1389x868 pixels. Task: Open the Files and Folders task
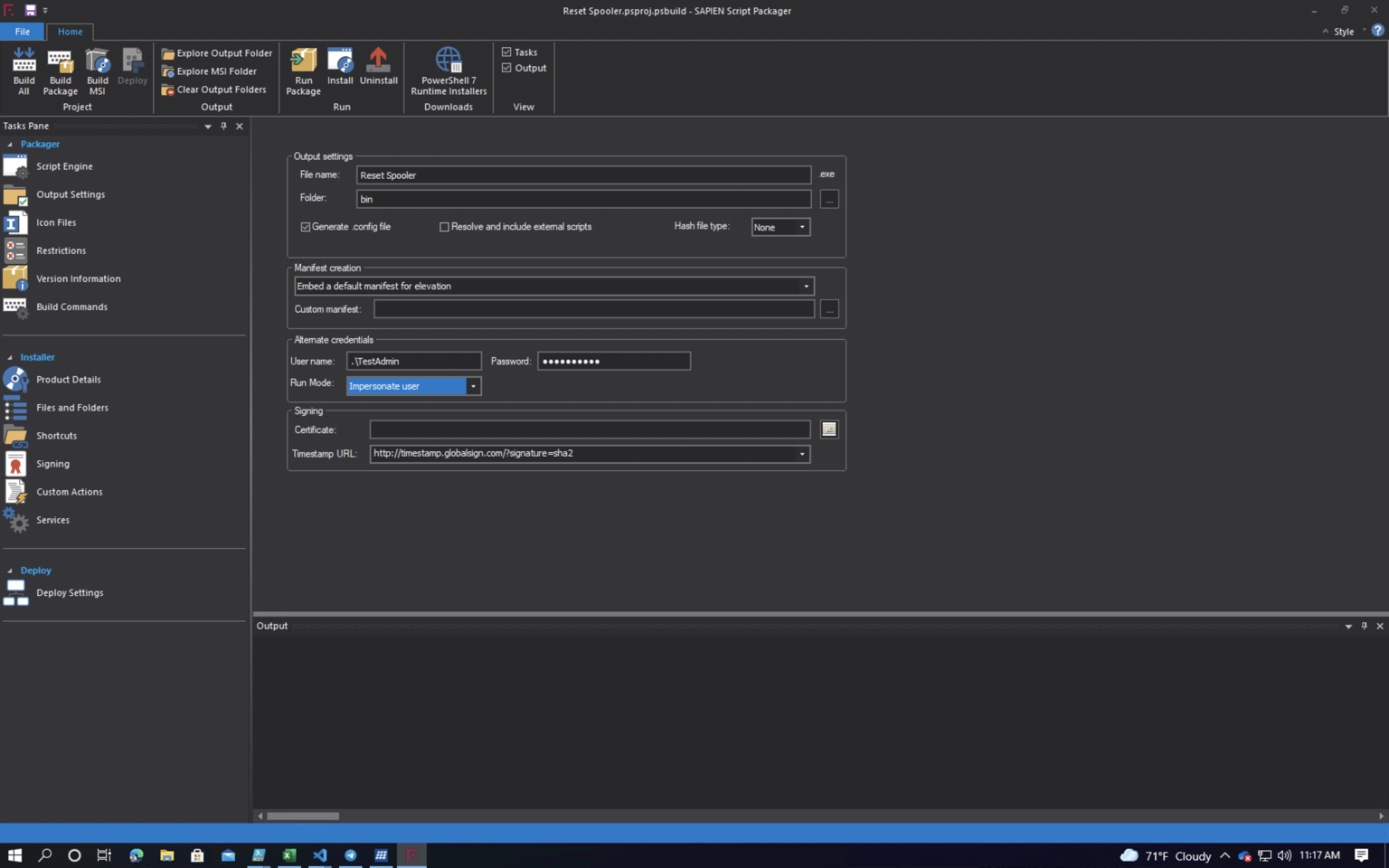[72, 408]
